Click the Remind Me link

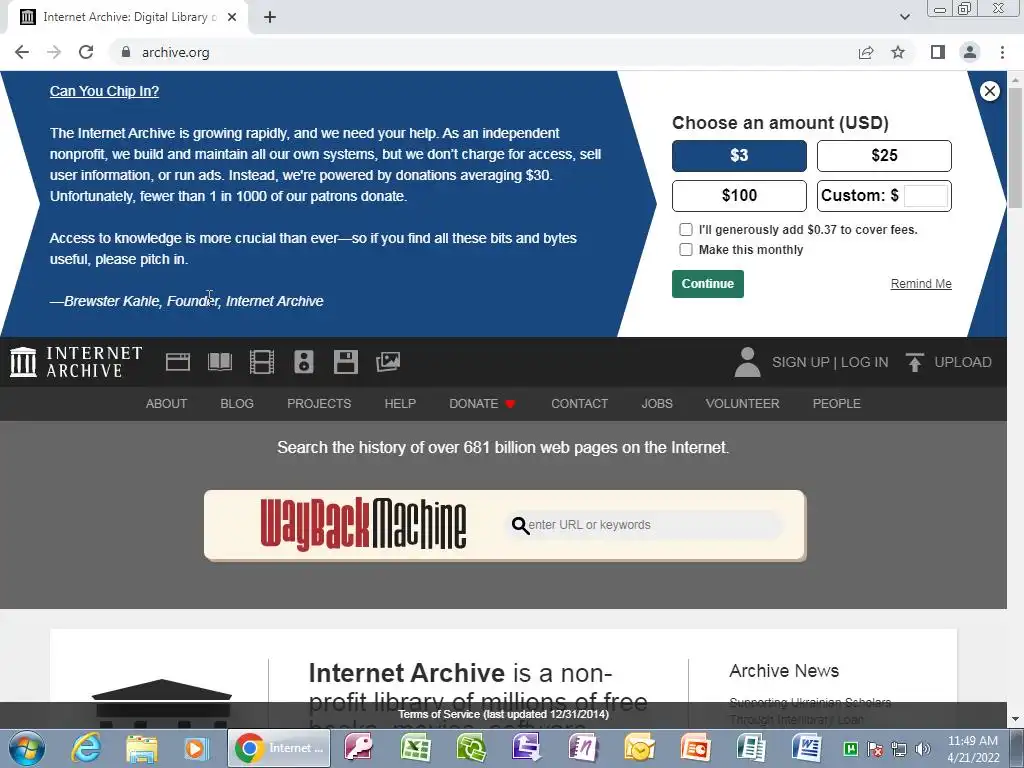click(x=921, y=283)
